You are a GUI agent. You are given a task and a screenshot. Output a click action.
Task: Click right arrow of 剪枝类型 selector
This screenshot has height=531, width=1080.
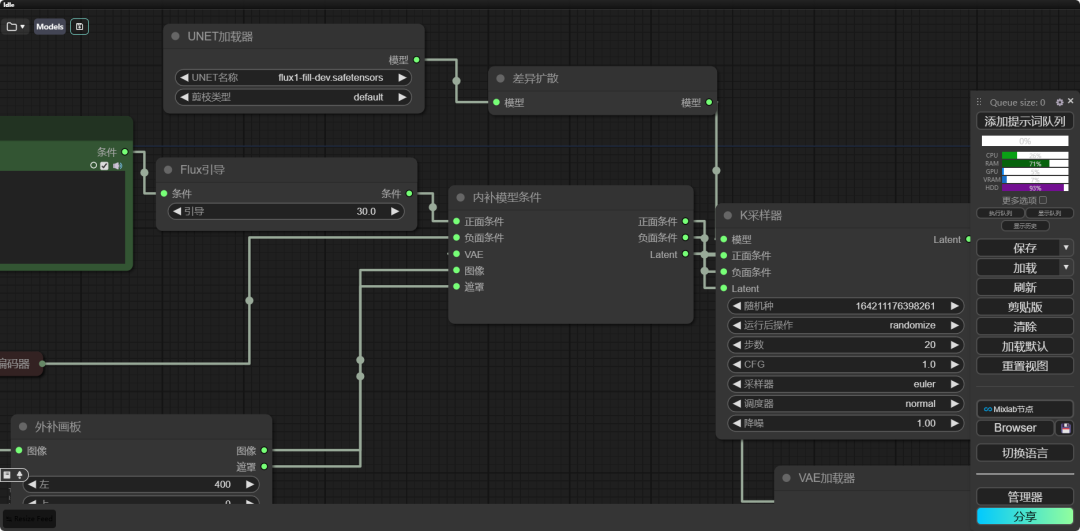pyautogui.click(x=402, y=97)
